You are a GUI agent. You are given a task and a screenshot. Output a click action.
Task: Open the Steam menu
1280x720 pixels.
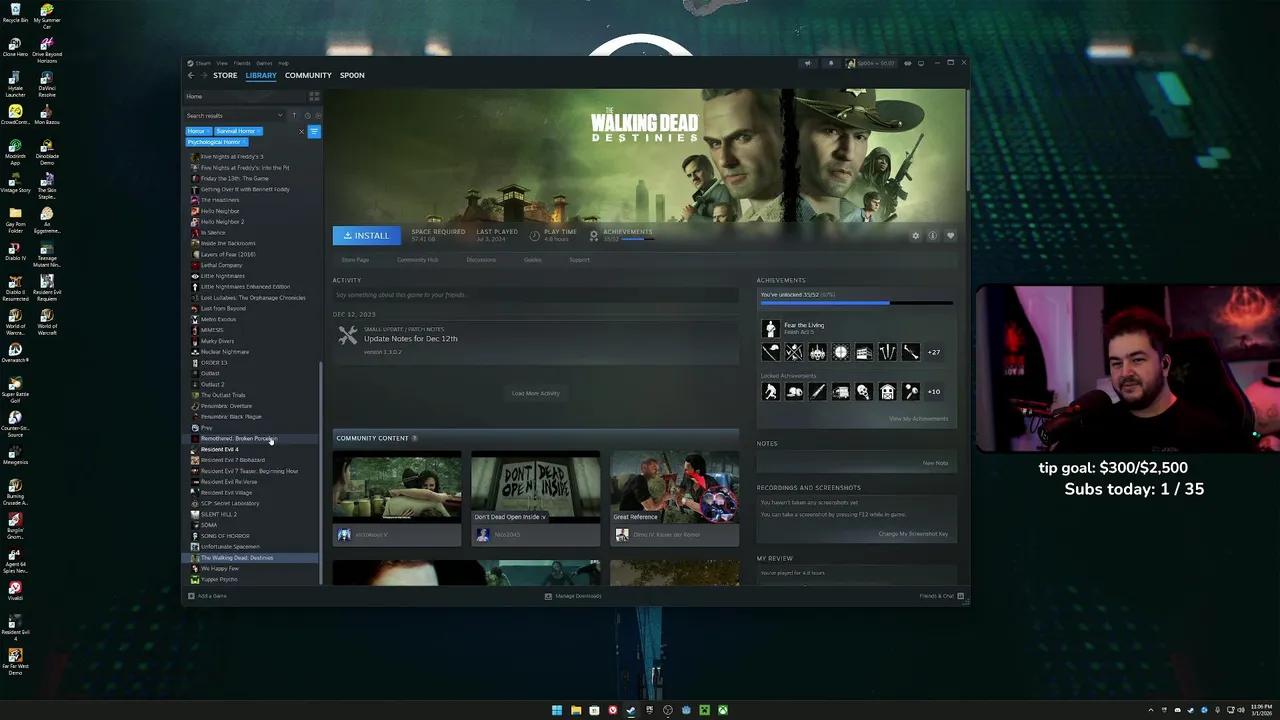tap(203, 63)
